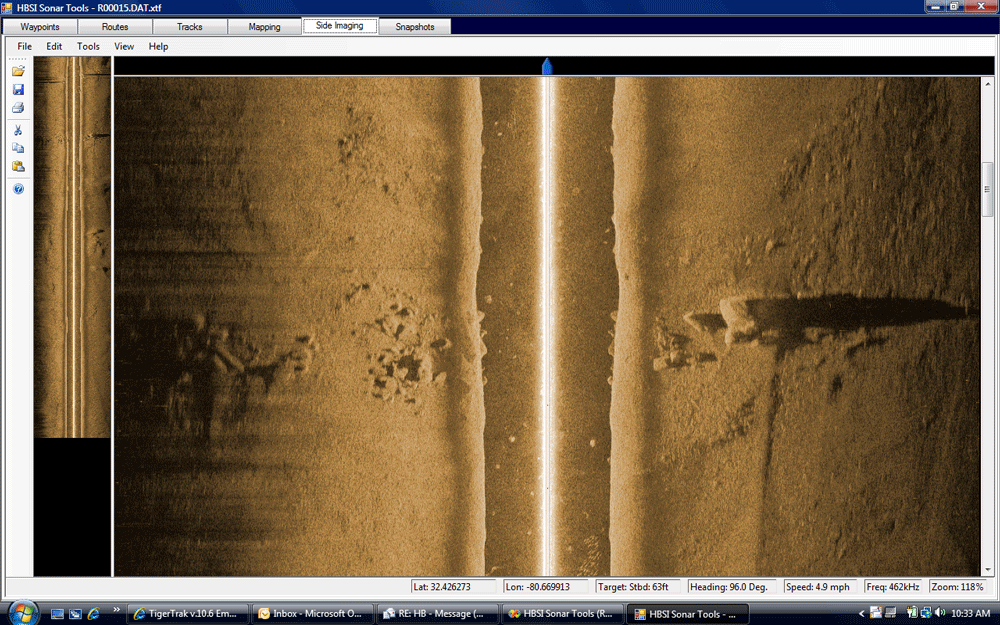The image size is (1000, 625).
Task: Click the Open file icon
Action: coord(18,71)
